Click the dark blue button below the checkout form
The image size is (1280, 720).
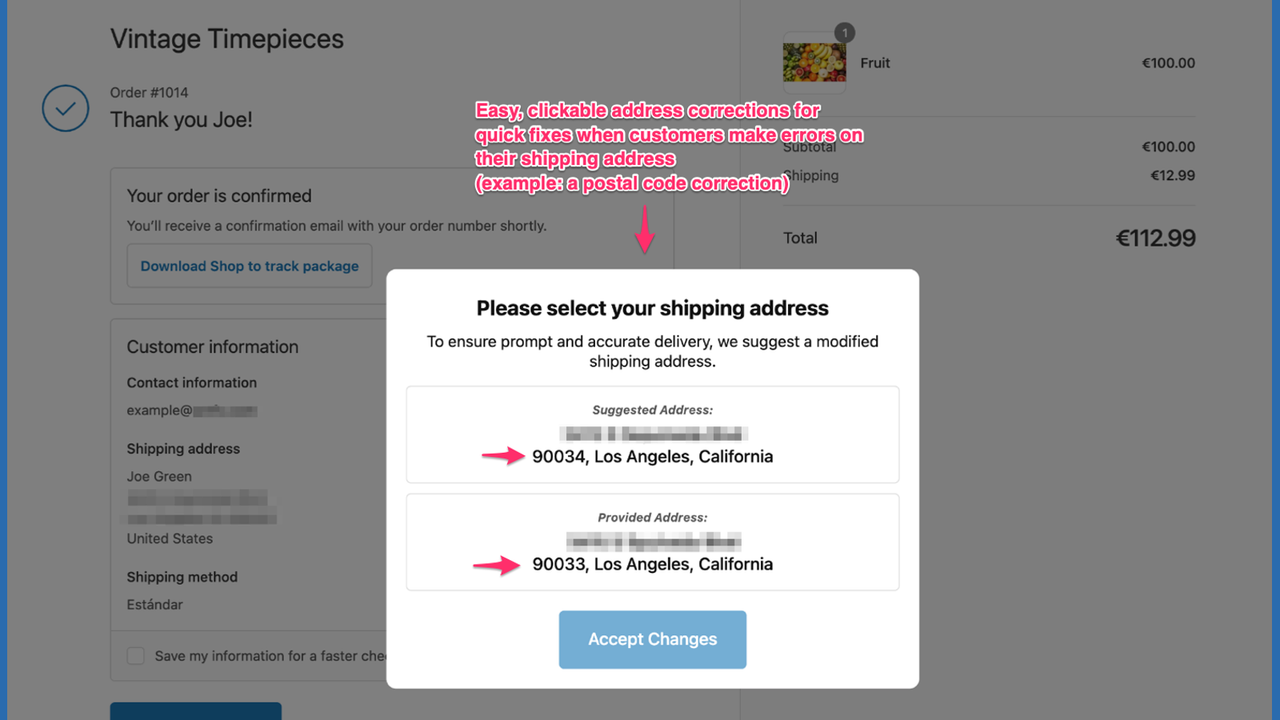click(x=195, y=711)
